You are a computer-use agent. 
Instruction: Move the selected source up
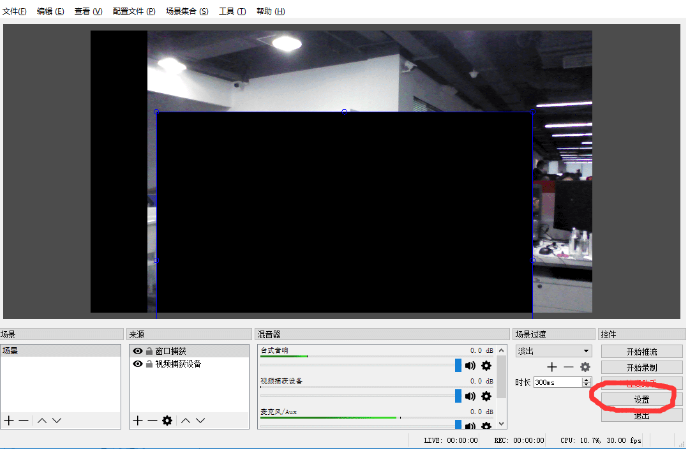click(x=186, y=421)
